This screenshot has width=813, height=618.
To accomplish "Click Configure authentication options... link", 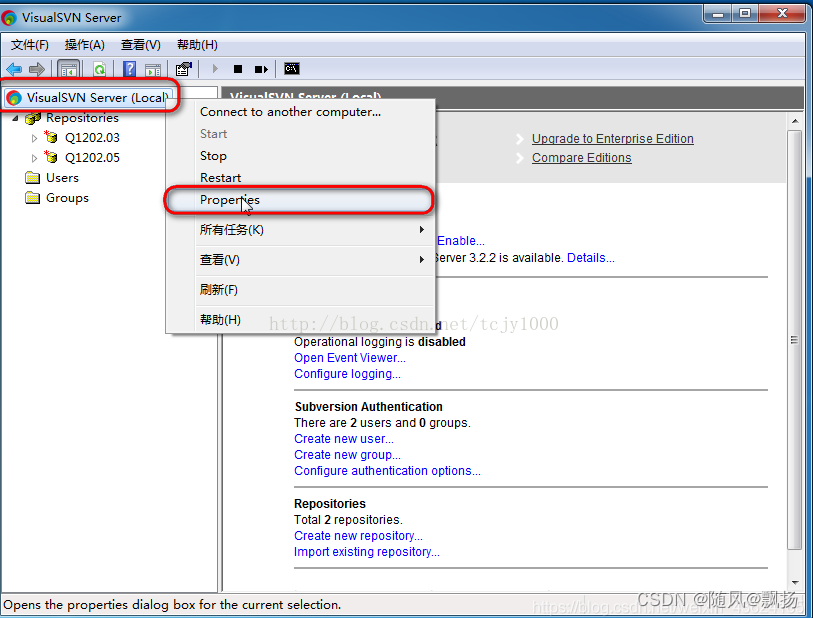I will [387, 471].
